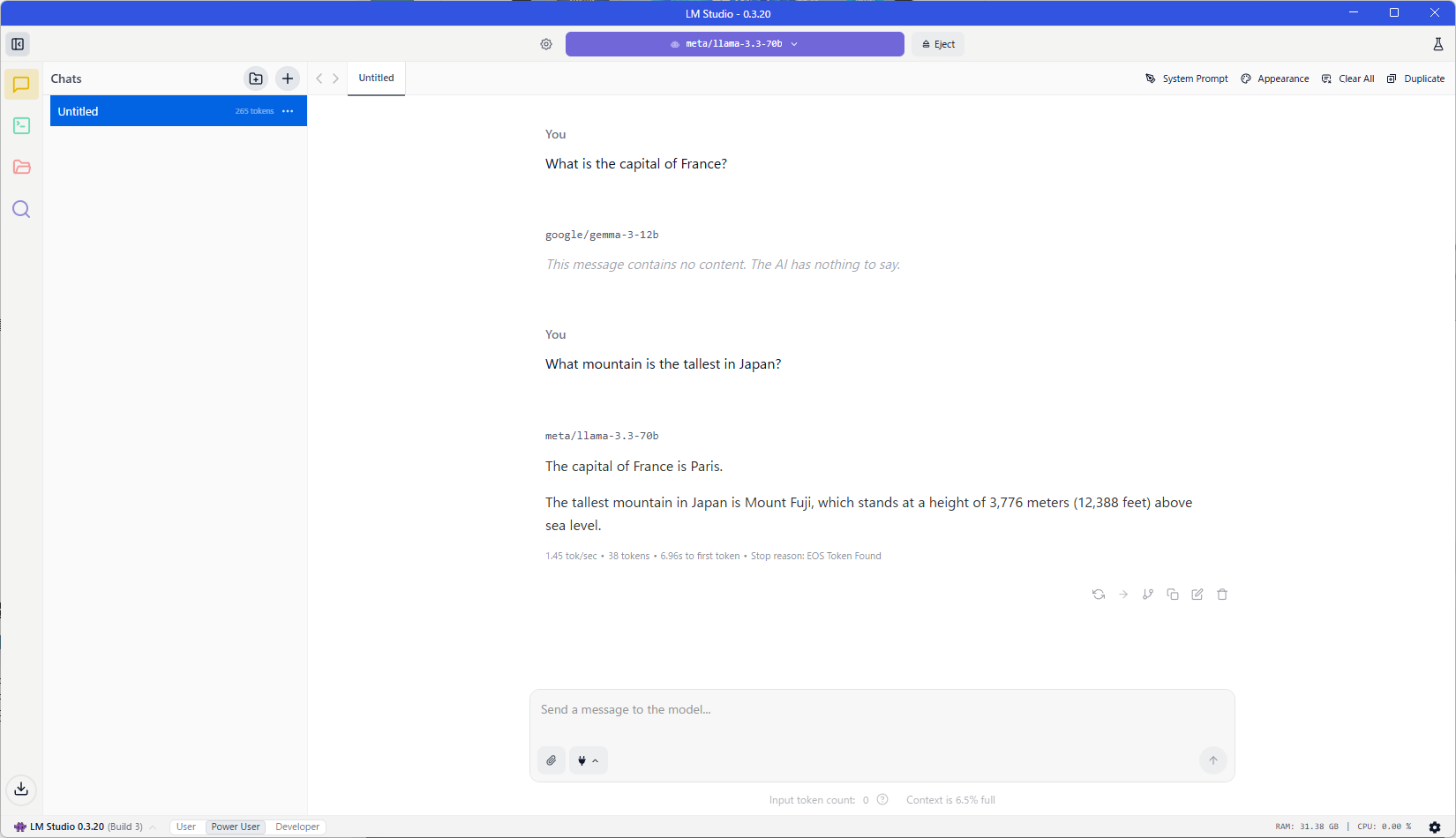Open options menu for Untitled chat
Image resolution: width=1456 pixels, height=838 pixels.
tap(288, 111)
